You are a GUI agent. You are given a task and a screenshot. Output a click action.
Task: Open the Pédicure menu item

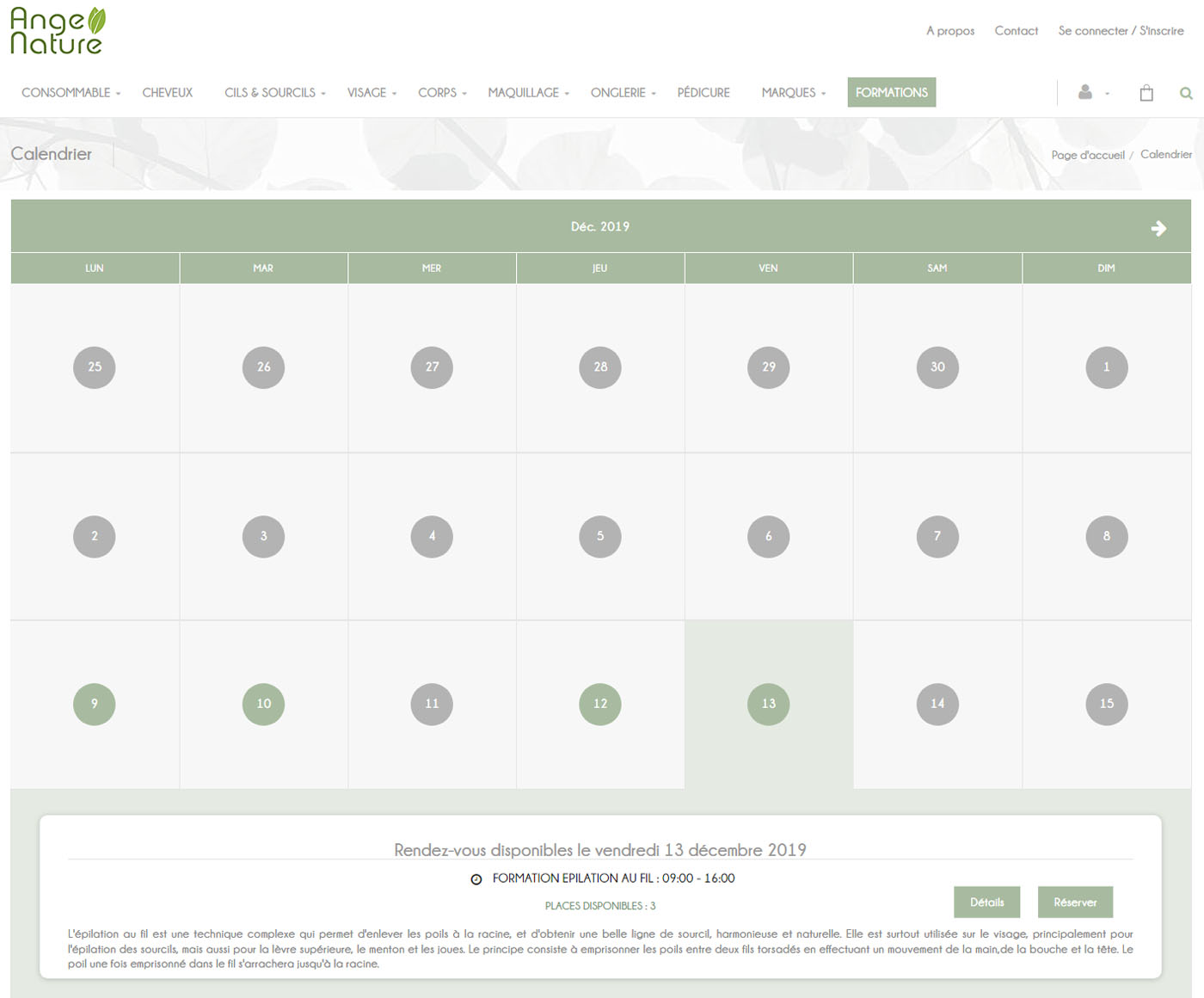(703, 93)
